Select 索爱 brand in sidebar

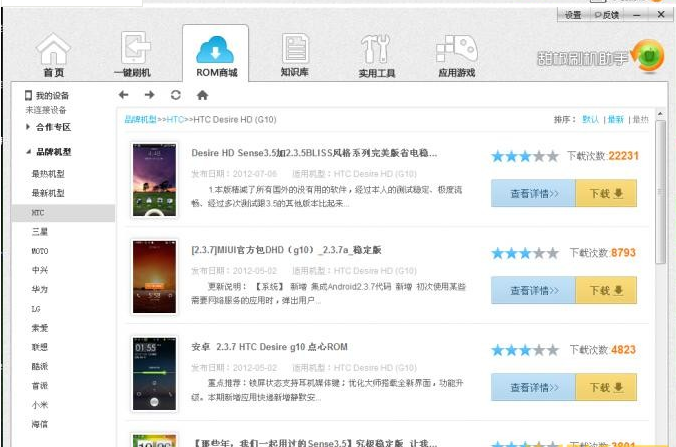pos(40,328)
